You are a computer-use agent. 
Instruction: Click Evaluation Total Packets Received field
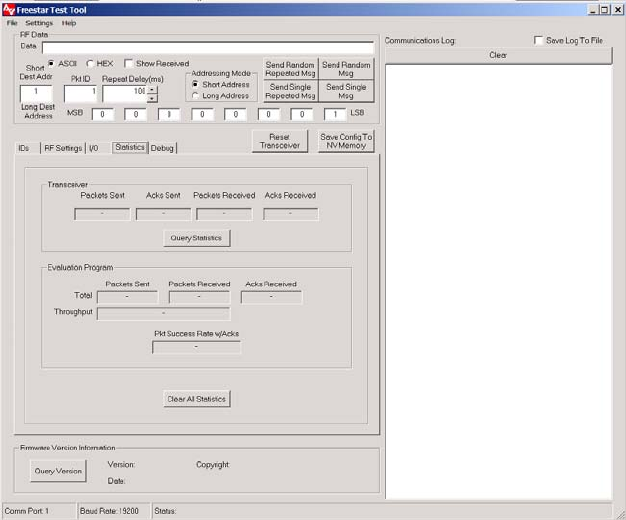pyautogui.click(x=199, y=297)
